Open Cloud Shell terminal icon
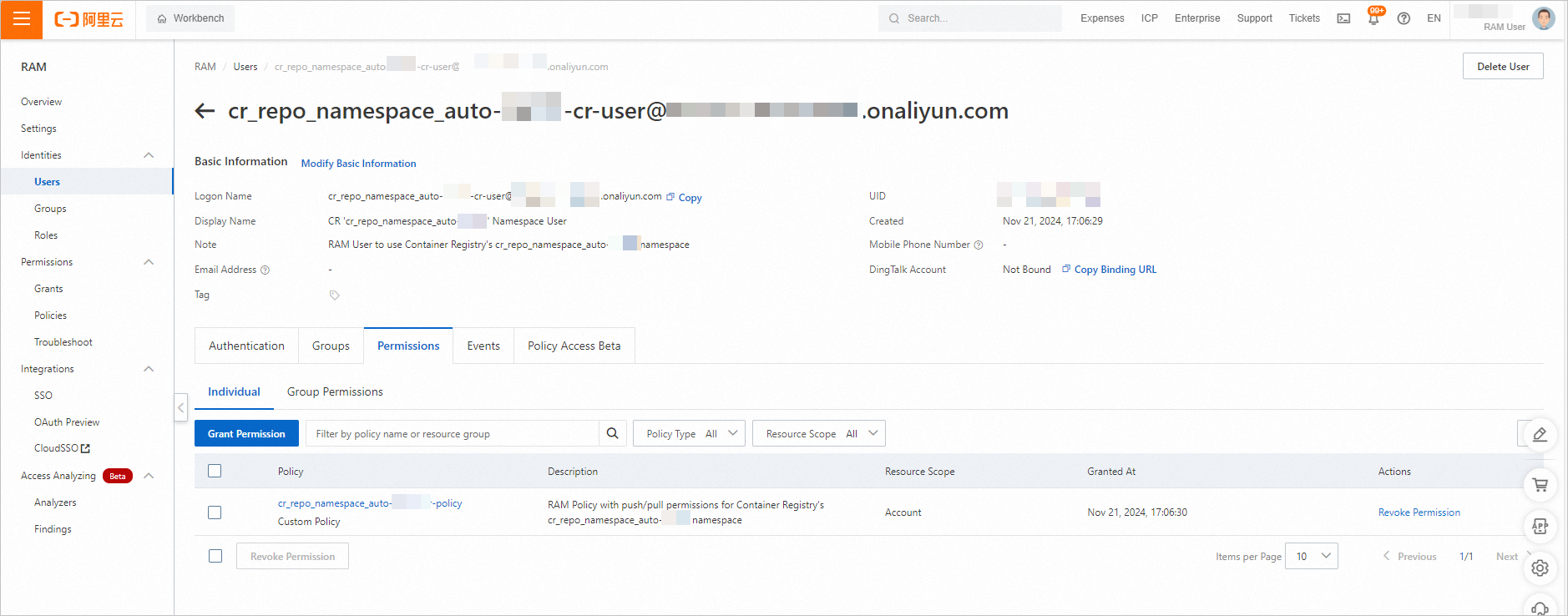Screen dimensions: 1568x616 [1343, 18]
